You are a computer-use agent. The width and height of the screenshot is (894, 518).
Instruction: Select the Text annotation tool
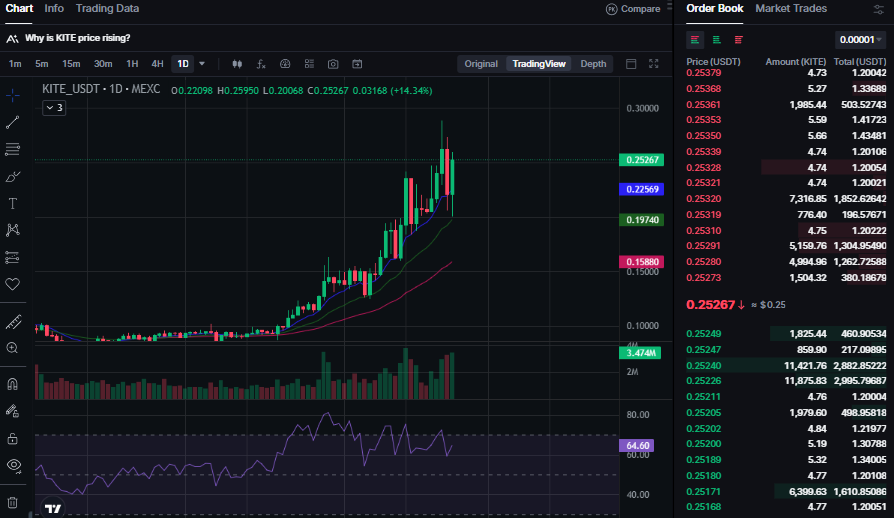click(13, 203)
